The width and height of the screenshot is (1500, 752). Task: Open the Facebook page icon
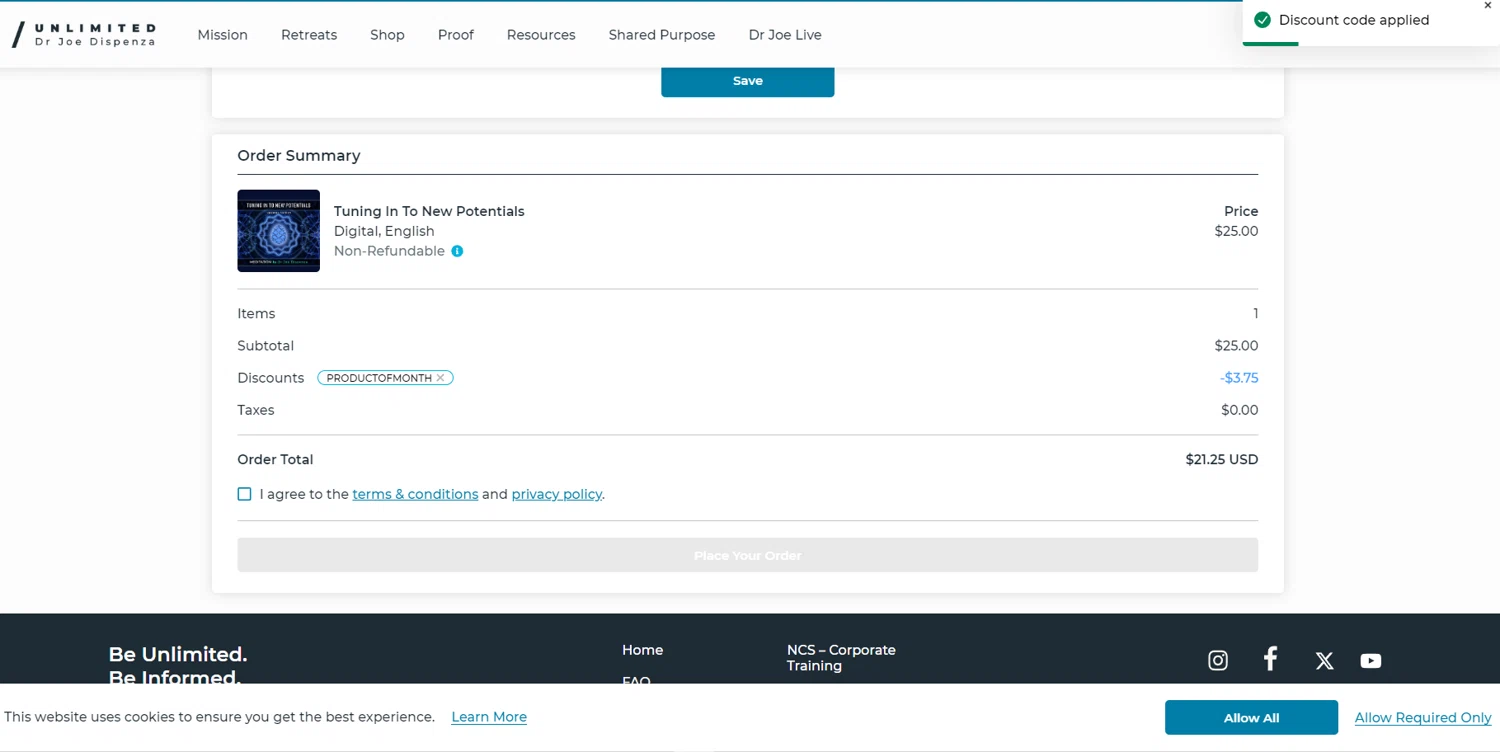1270,659
